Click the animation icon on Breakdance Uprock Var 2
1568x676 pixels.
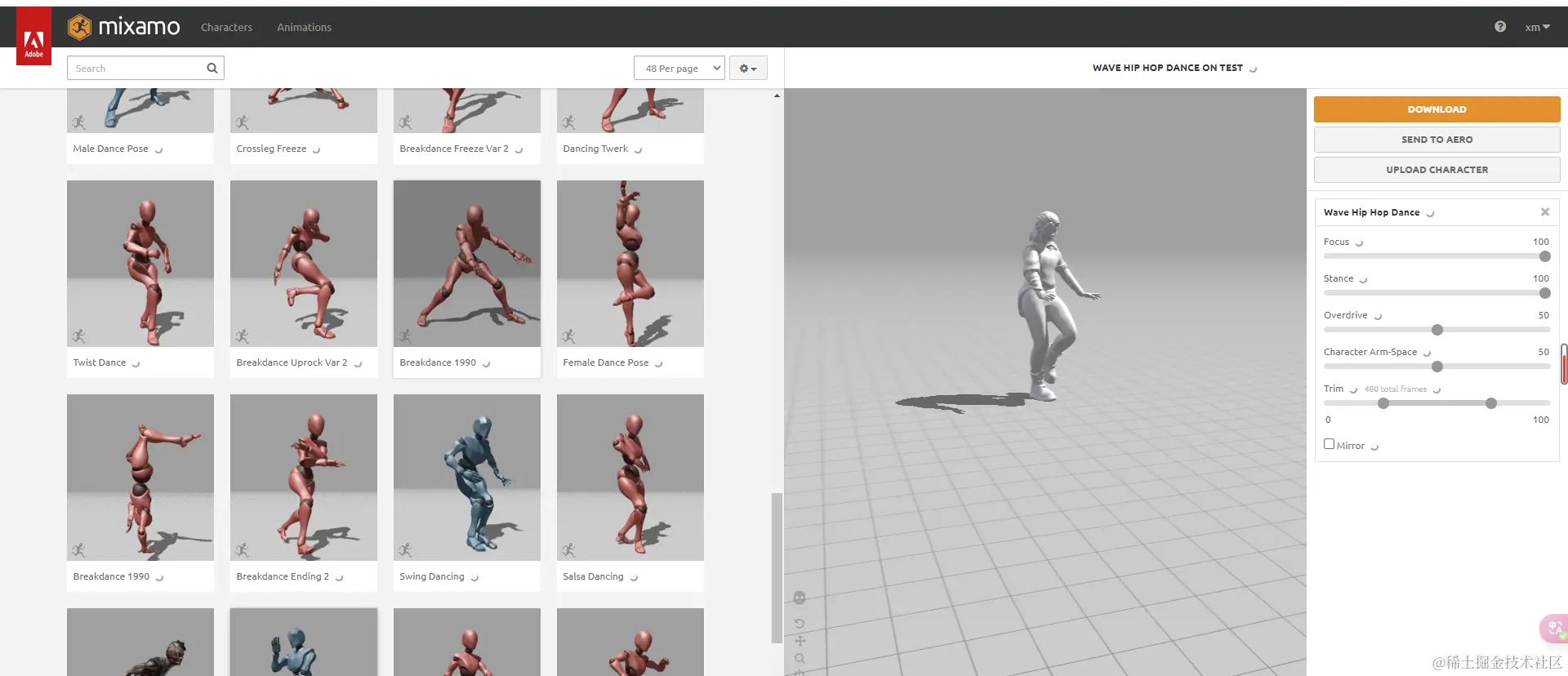click(x=242, y=336)
